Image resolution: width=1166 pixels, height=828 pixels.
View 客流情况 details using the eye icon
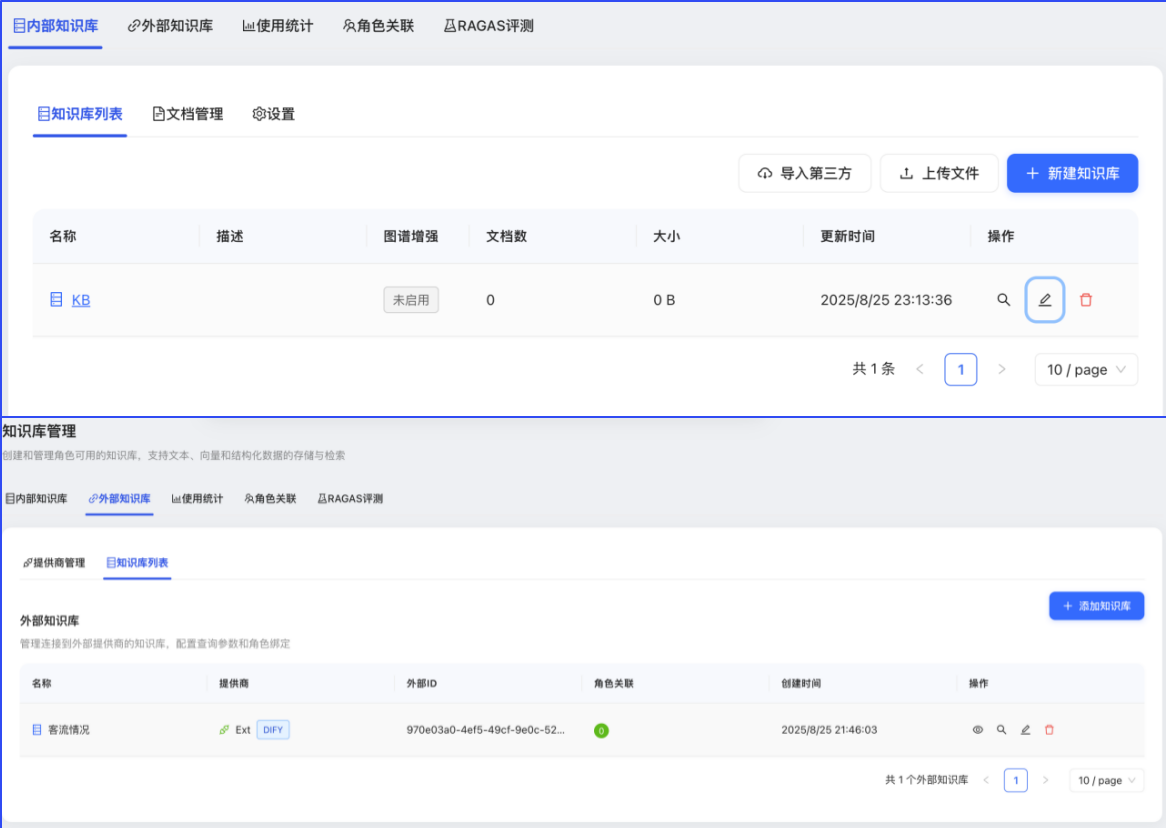tap(978, 730)
